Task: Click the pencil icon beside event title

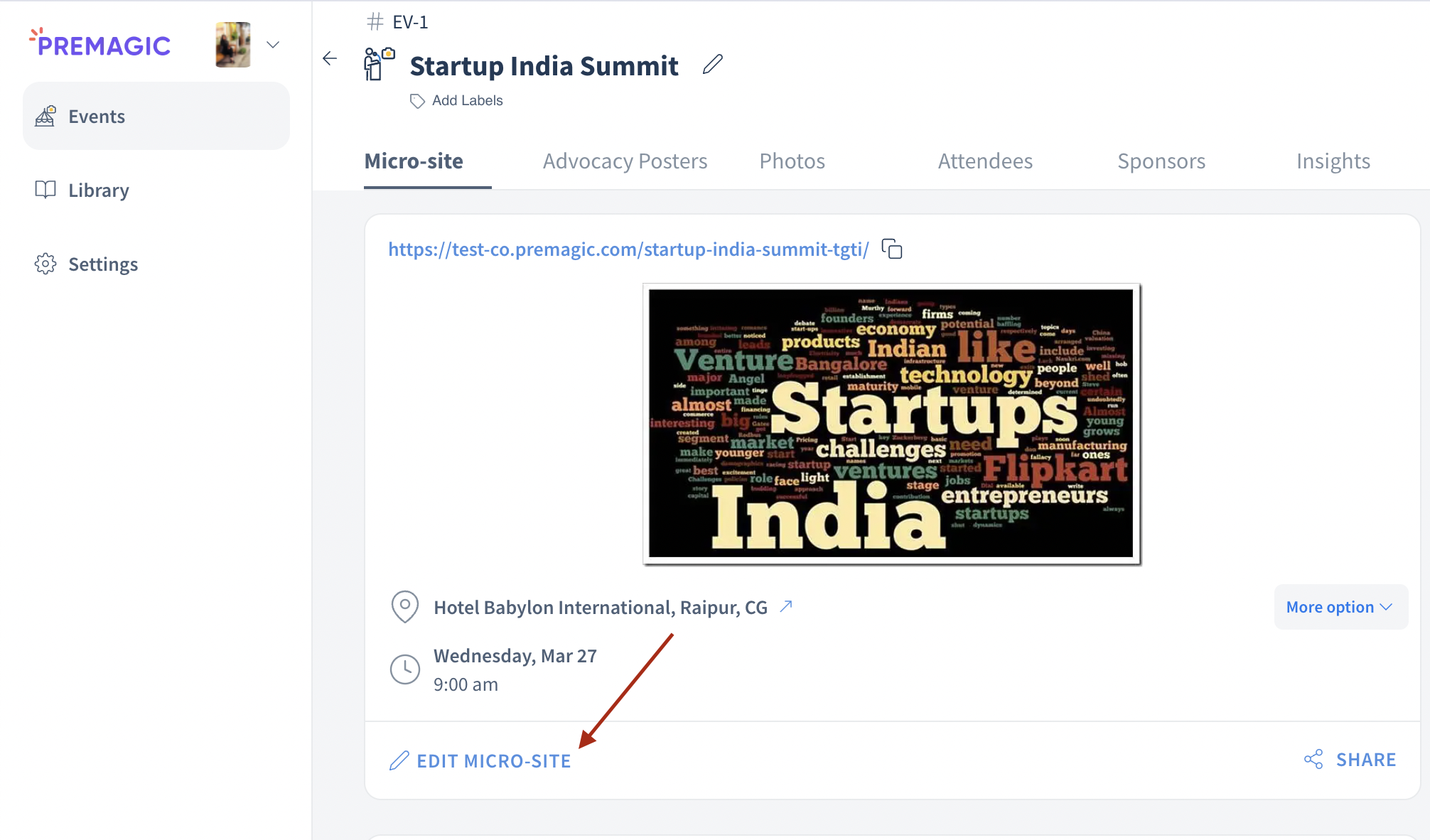Action: [x=712, y=65]
